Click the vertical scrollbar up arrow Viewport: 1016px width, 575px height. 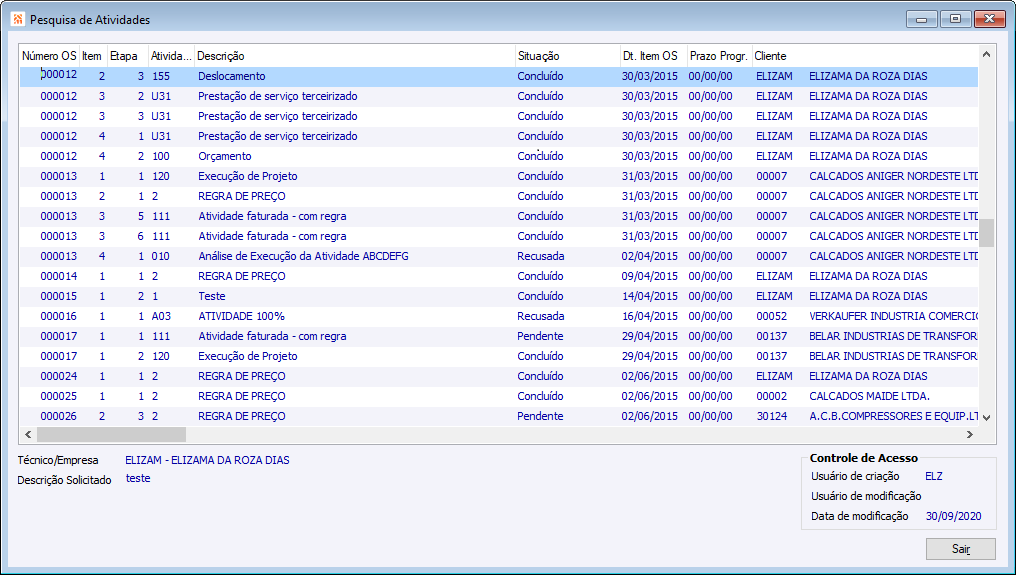click(x=986, y=55)
